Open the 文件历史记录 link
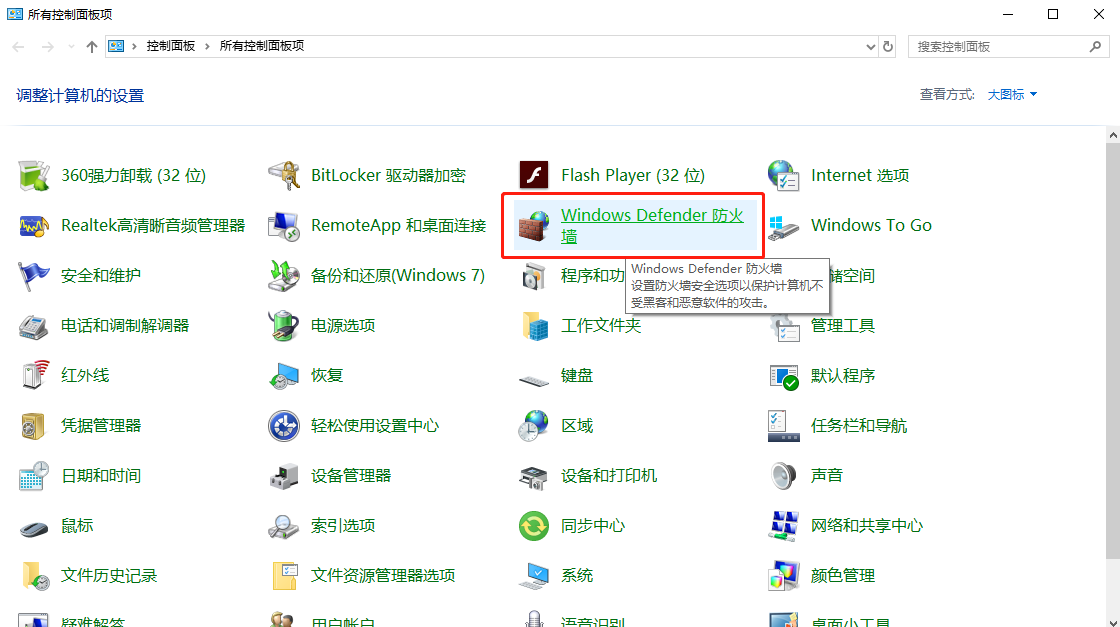 109,576
